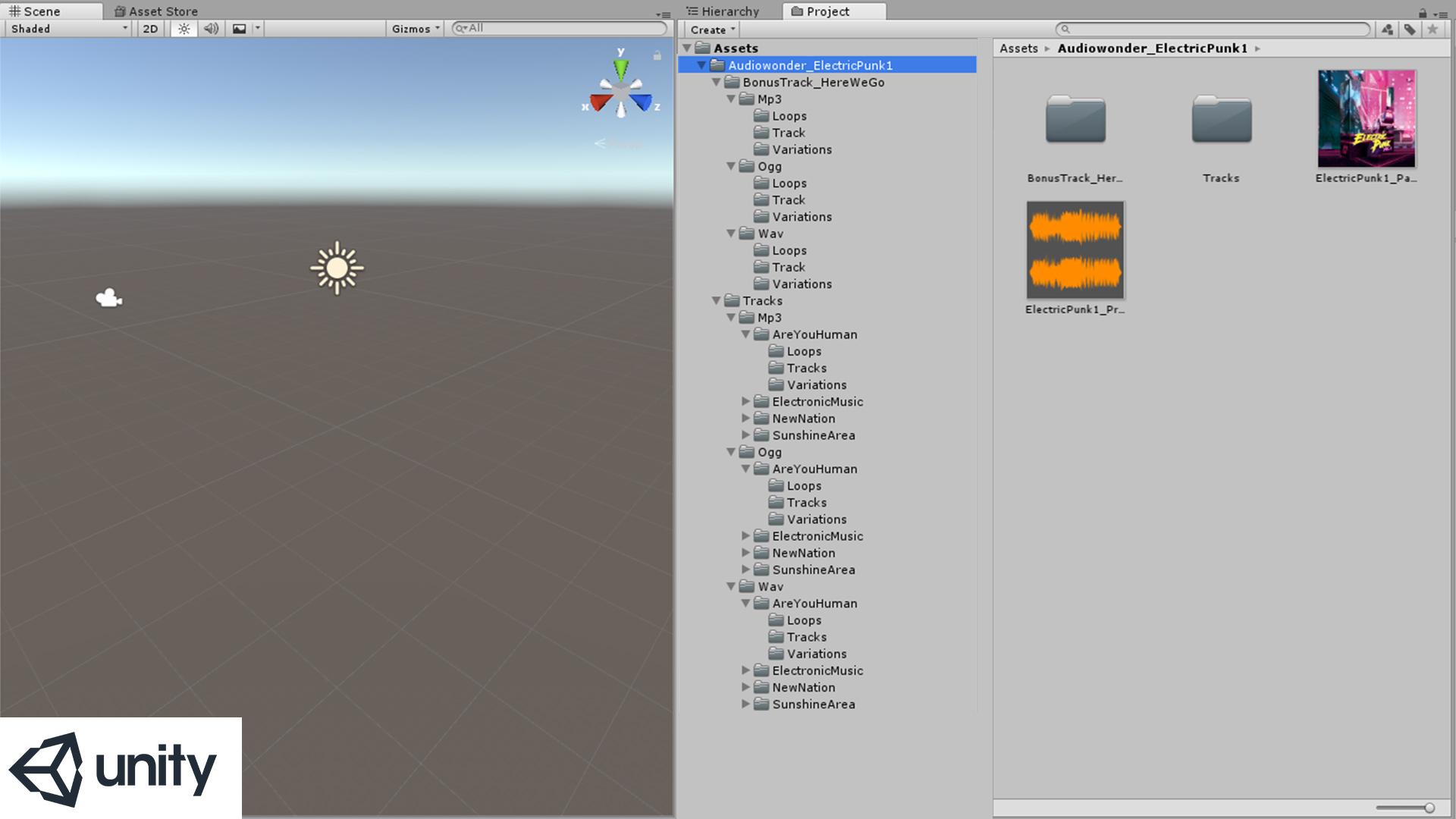Click folder icon beside SunshineArea under Tracks Mp3
The height and width of the screenshot is (819, 1456).
click(761, 435)
